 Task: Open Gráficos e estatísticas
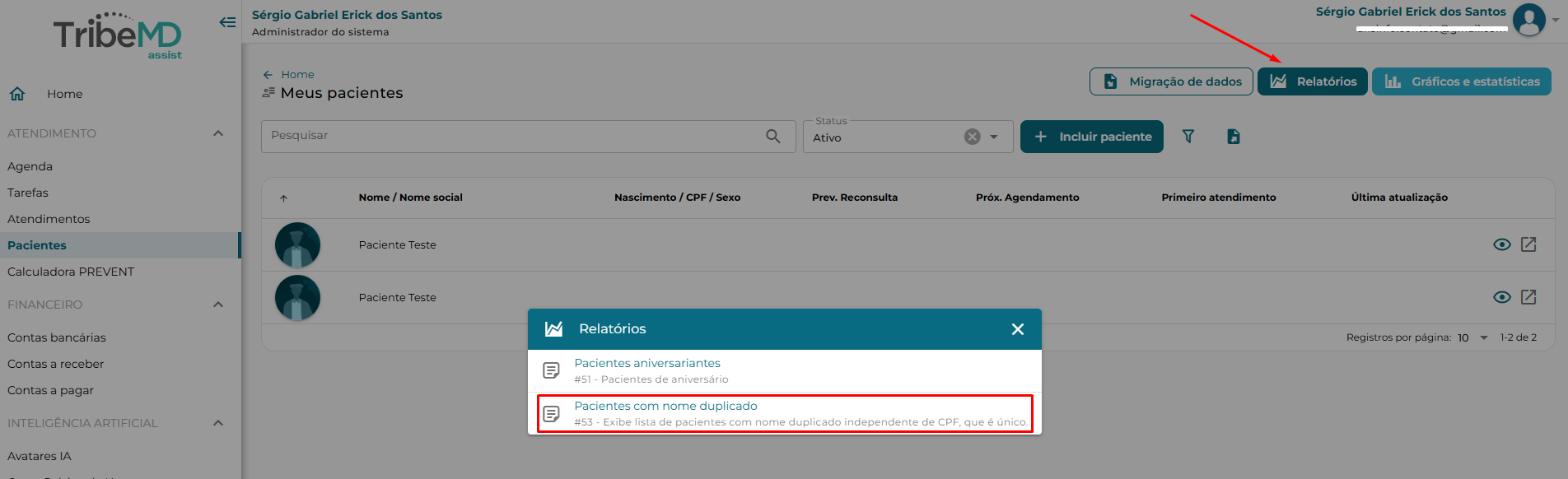pos(1462,81)
